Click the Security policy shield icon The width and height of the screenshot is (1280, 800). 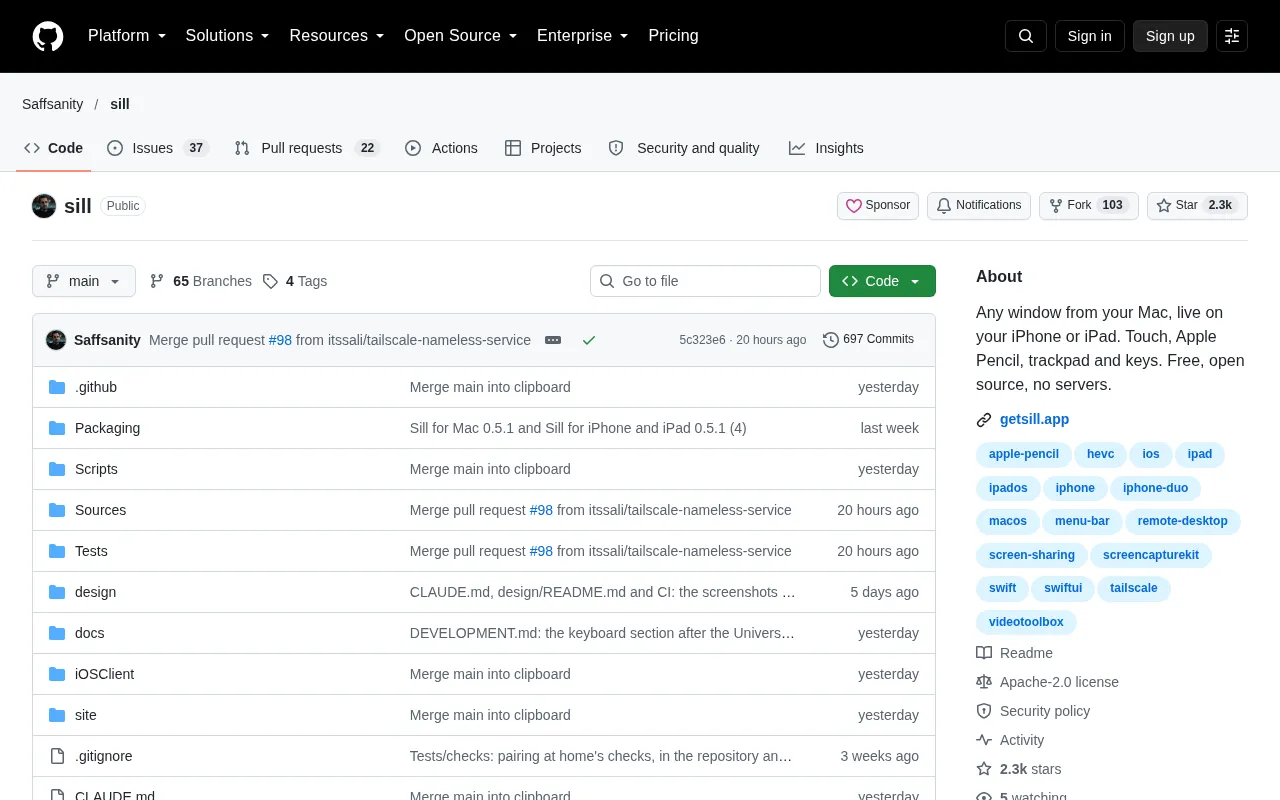(984, 711)
